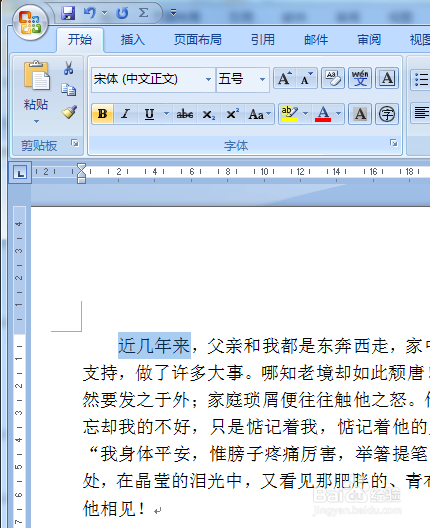
Task: Open the 审阅 tab
Action: click(x=369, y=40)
